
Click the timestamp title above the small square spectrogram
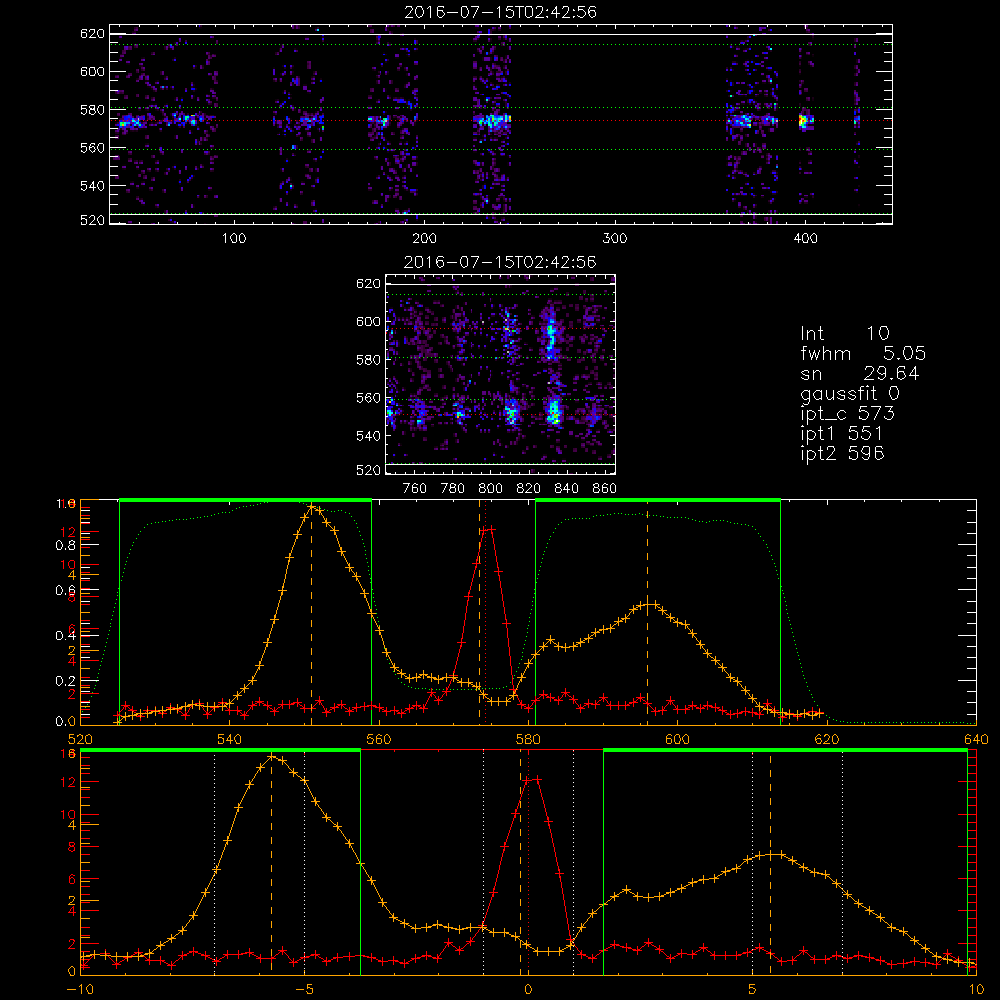pyautogui.click(x=501, y=262)
